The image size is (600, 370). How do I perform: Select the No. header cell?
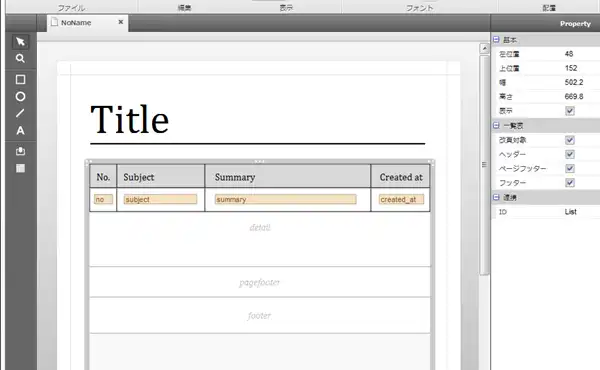[x=103, y=177]
